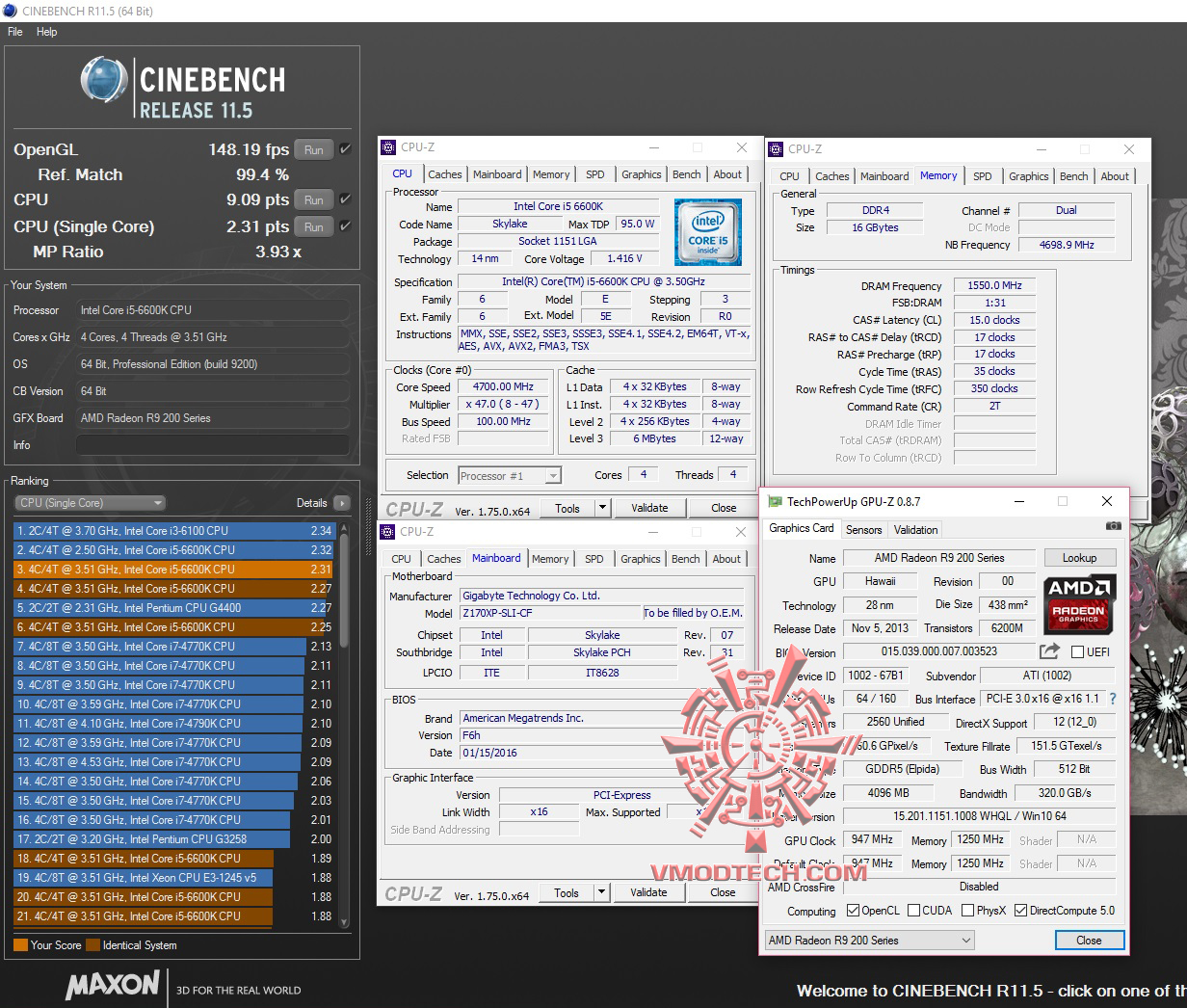Open the Tools dropdown arrow in Mainboard window
The width and height of the screenshot is (1187, 1008).
[602, 892]
